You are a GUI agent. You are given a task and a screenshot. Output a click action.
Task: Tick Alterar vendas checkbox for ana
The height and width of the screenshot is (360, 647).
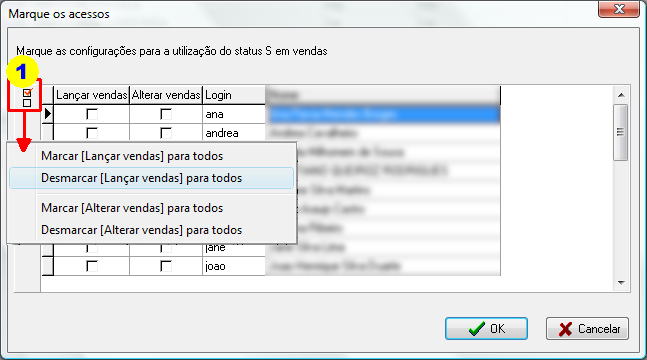(165, 114)
